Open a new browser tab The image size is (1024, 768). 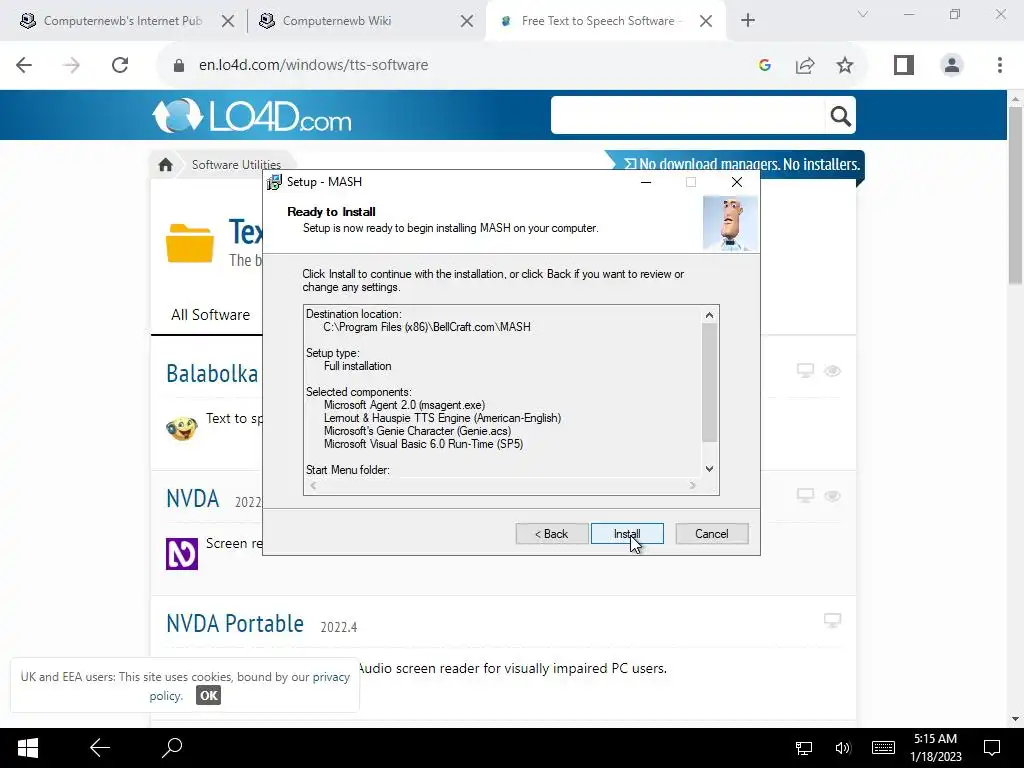pyautogui.click(x=748, y=21)
